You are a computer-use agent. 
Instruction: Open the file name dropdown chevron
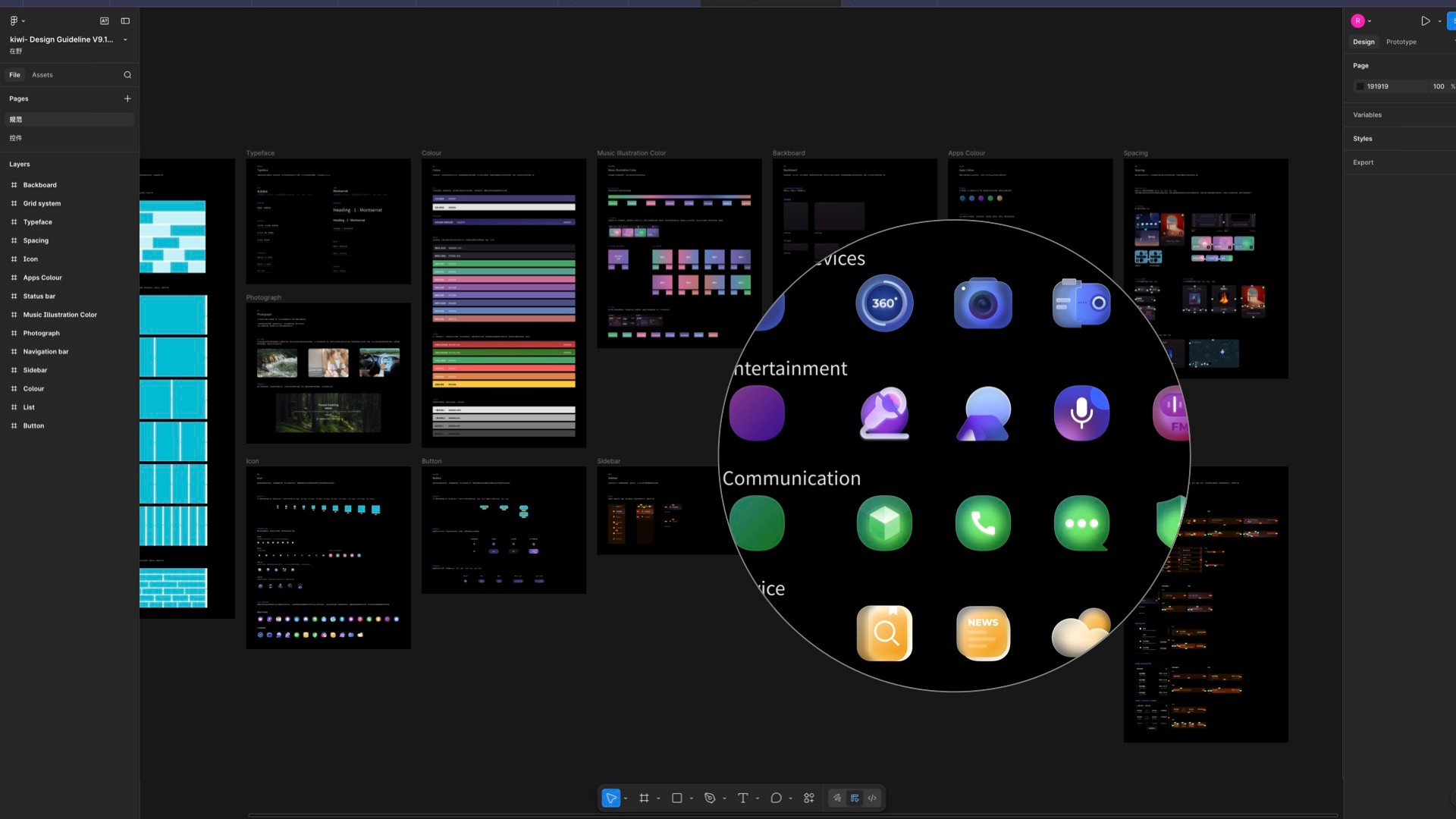125,39
